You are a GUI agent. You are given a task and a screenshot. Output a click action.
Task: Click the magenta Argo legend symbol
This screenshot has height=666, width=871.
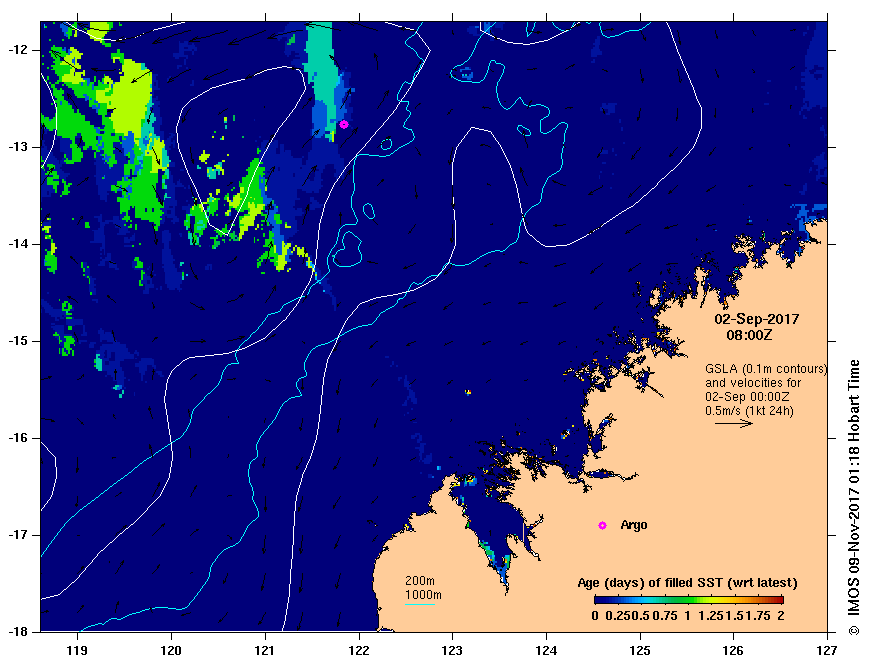(602, 525)
